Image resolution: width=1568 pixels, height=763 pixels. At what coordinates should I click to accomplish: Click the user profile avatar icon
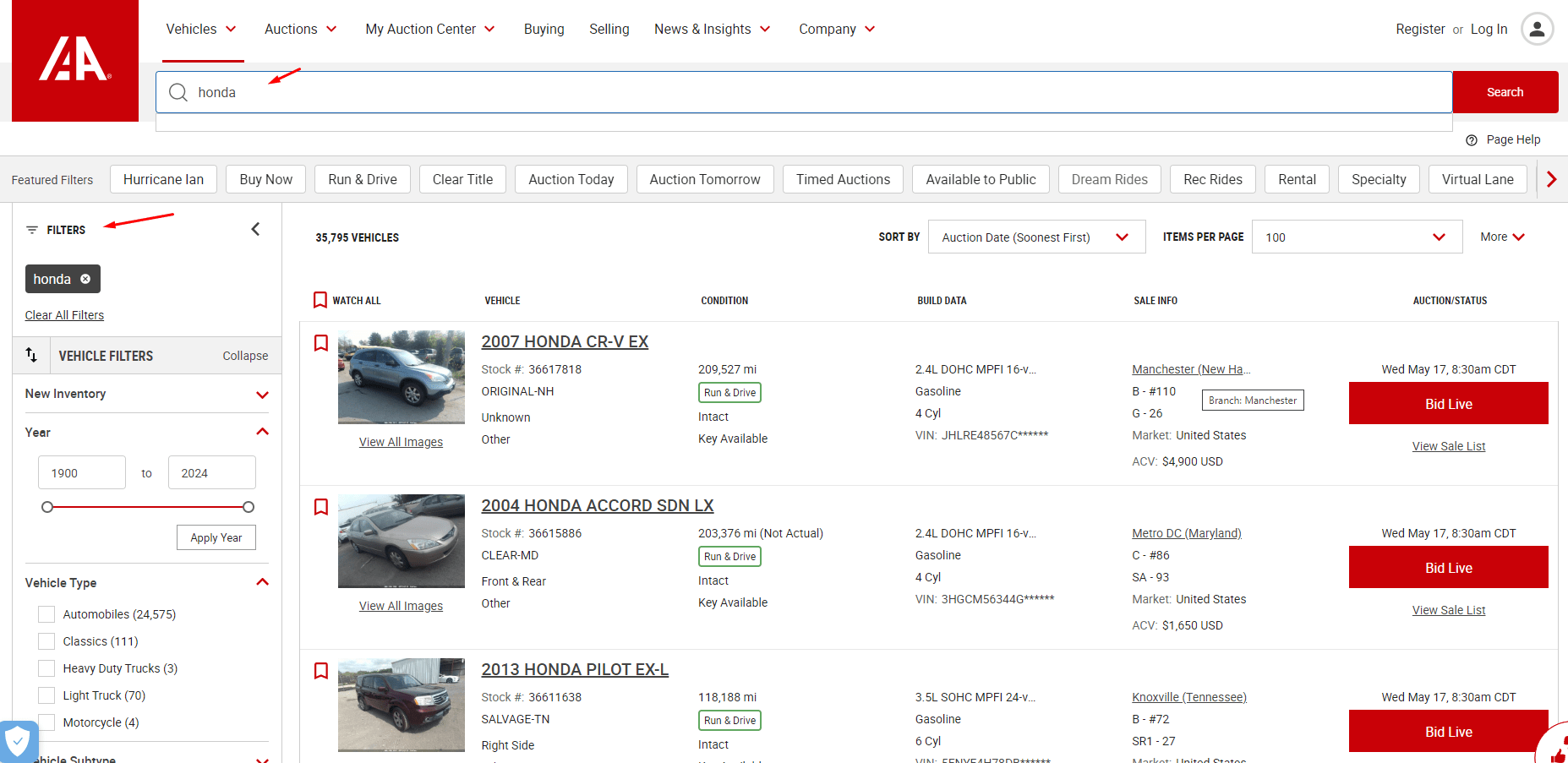(1537, 30)
